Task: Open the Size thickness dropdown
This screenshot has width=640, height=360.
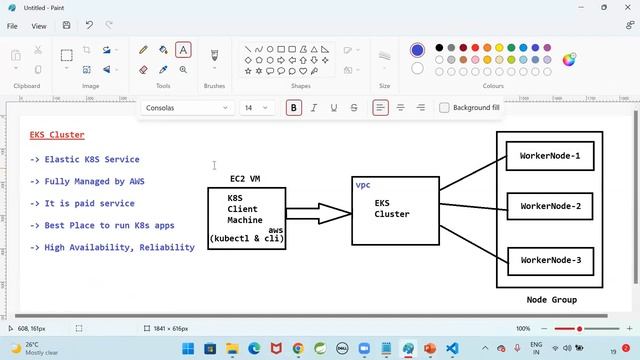Action: pyautogui.click(x=384, y=59)
